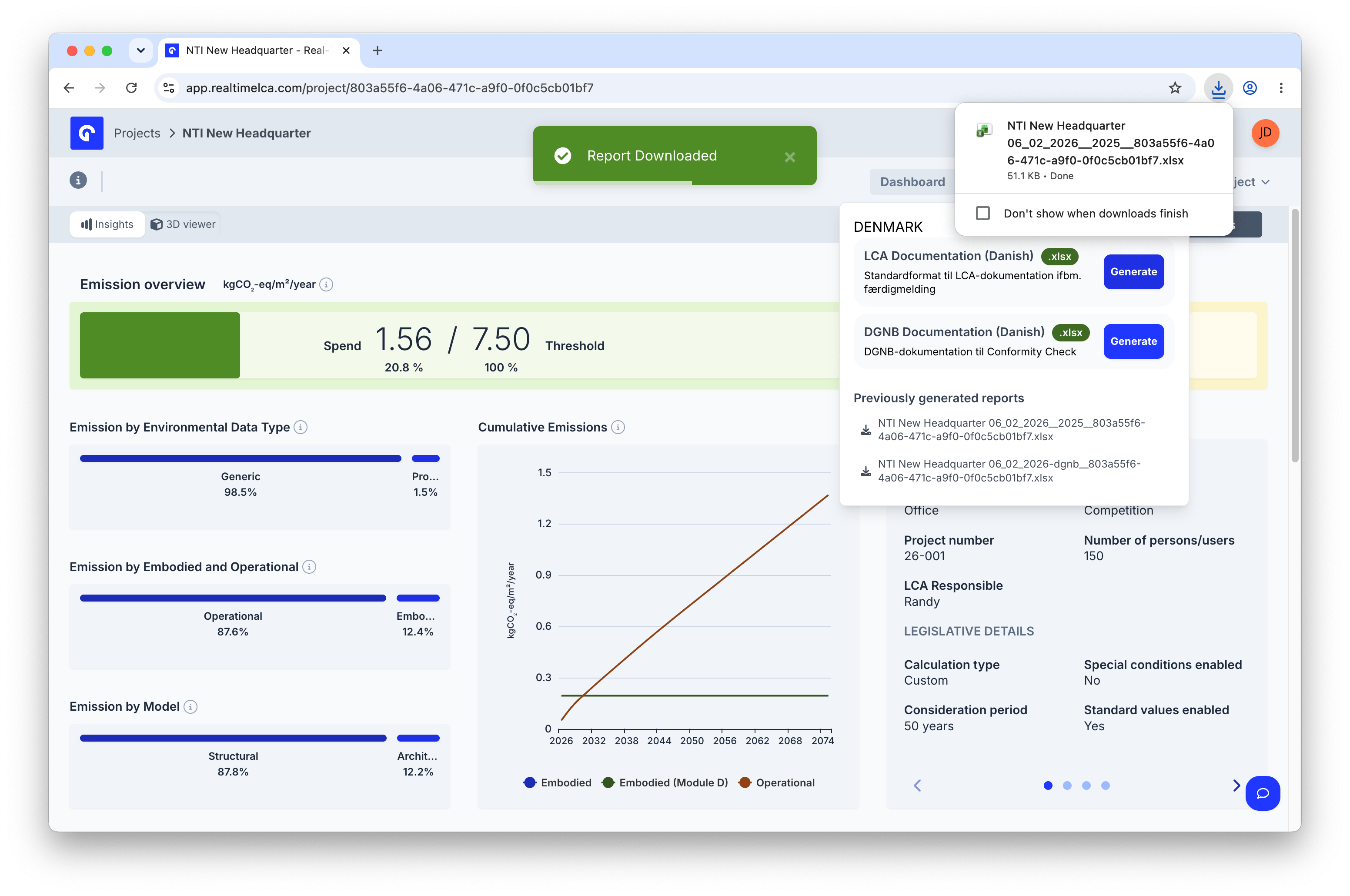Generate DGNB Documentation (Danish) report
The image size is (1350, 896).
pyautogui.click(x=1133, y=341)
